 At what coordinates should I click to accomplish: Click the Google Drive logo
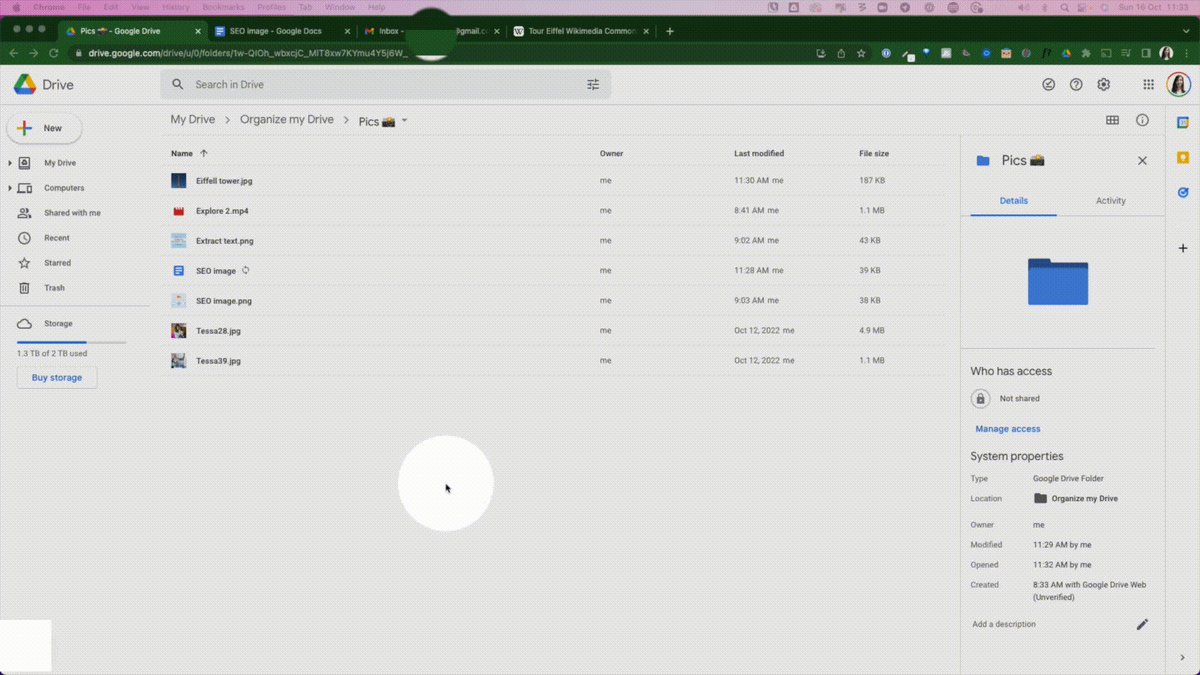(x=25, y=85)
